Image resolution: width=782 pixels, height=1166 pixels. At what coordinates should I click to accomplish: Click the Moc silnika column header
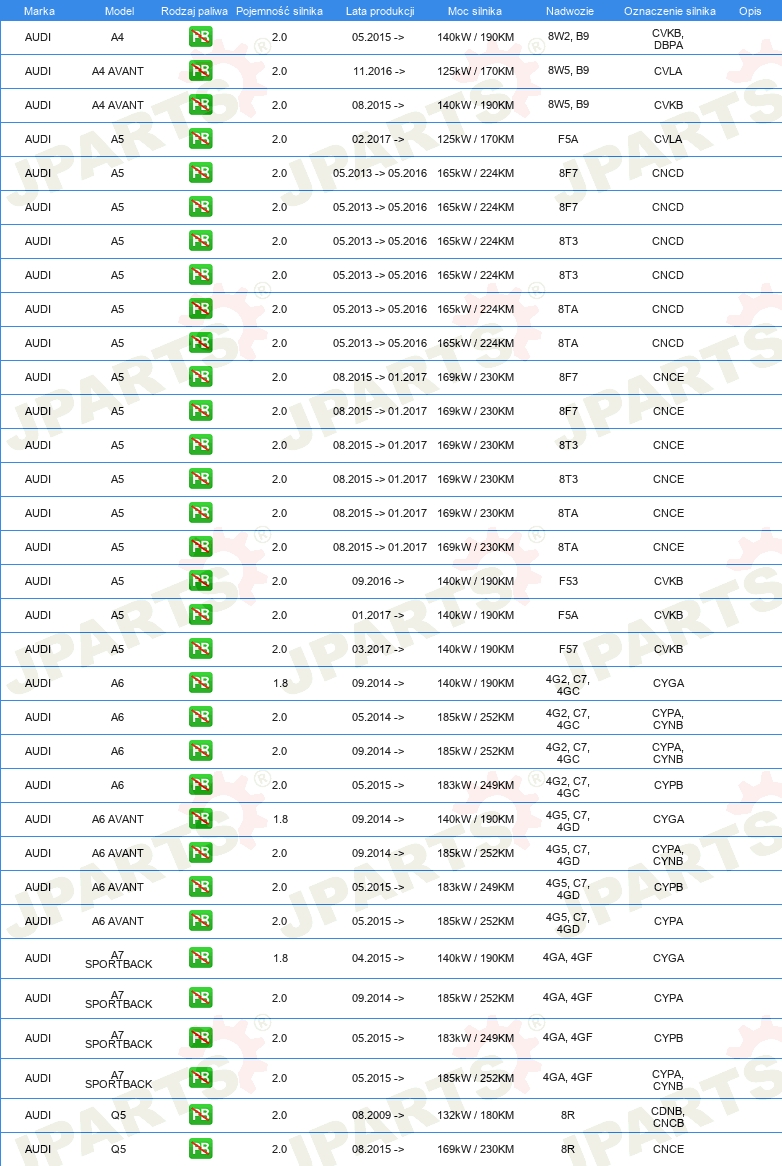click(x=475, y=11)
